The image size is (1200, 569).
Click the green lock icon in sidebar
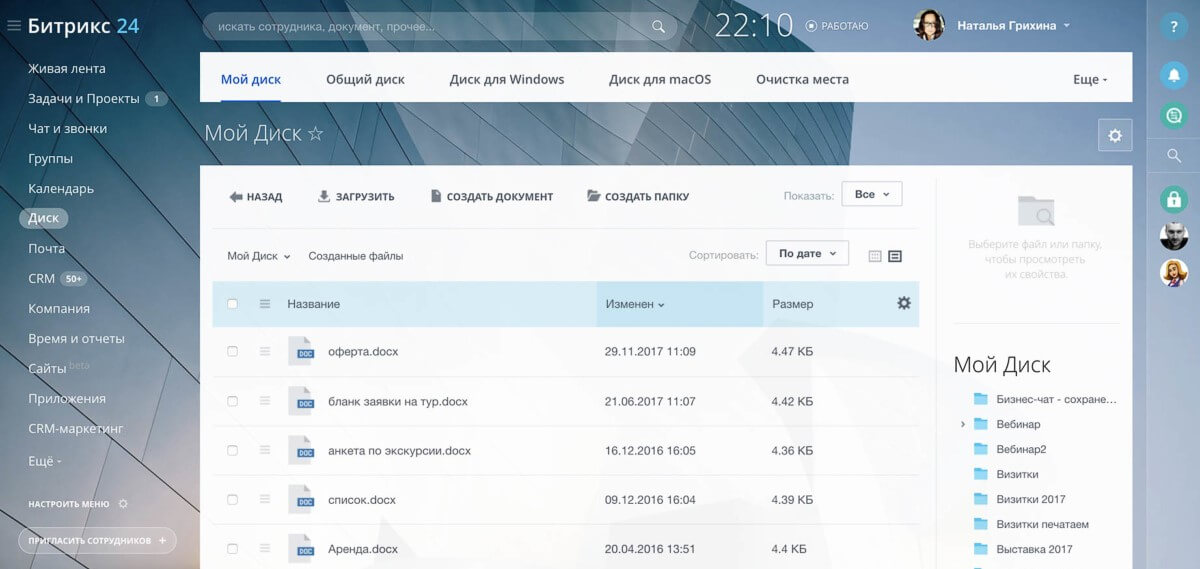1174,199
